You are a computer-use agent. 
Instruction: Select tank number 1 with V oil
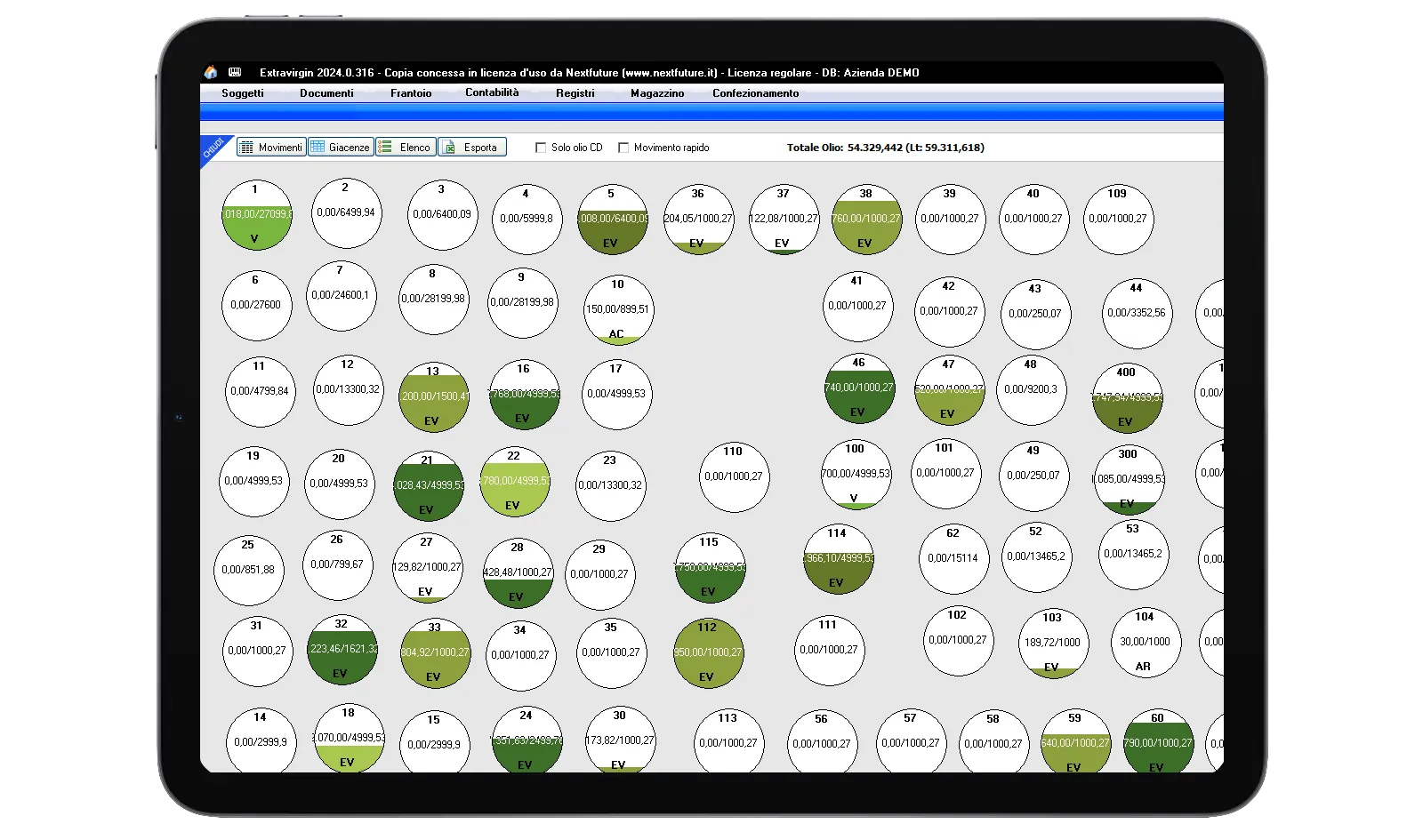(x=256, y=216)
